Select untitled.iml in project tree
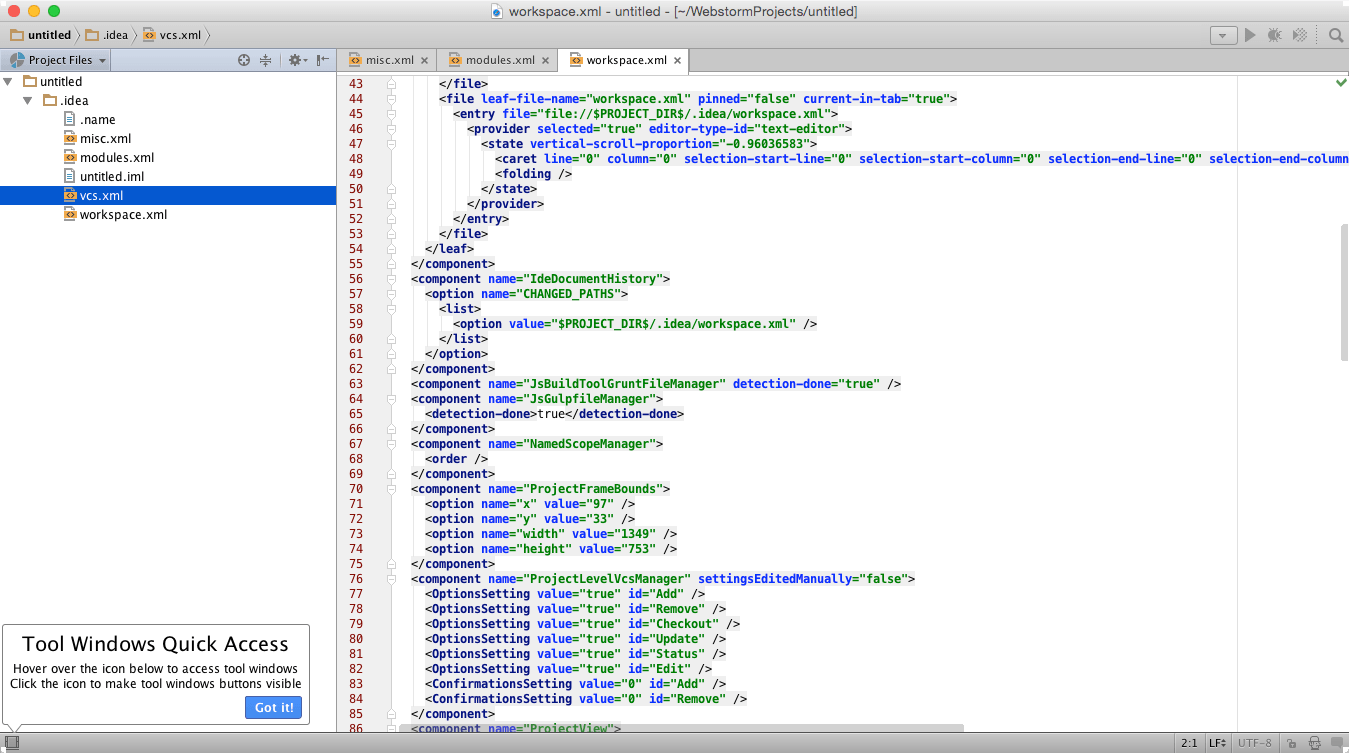Screen dimensions: 1349x753 pyautogui.click(x=112, y=177)
